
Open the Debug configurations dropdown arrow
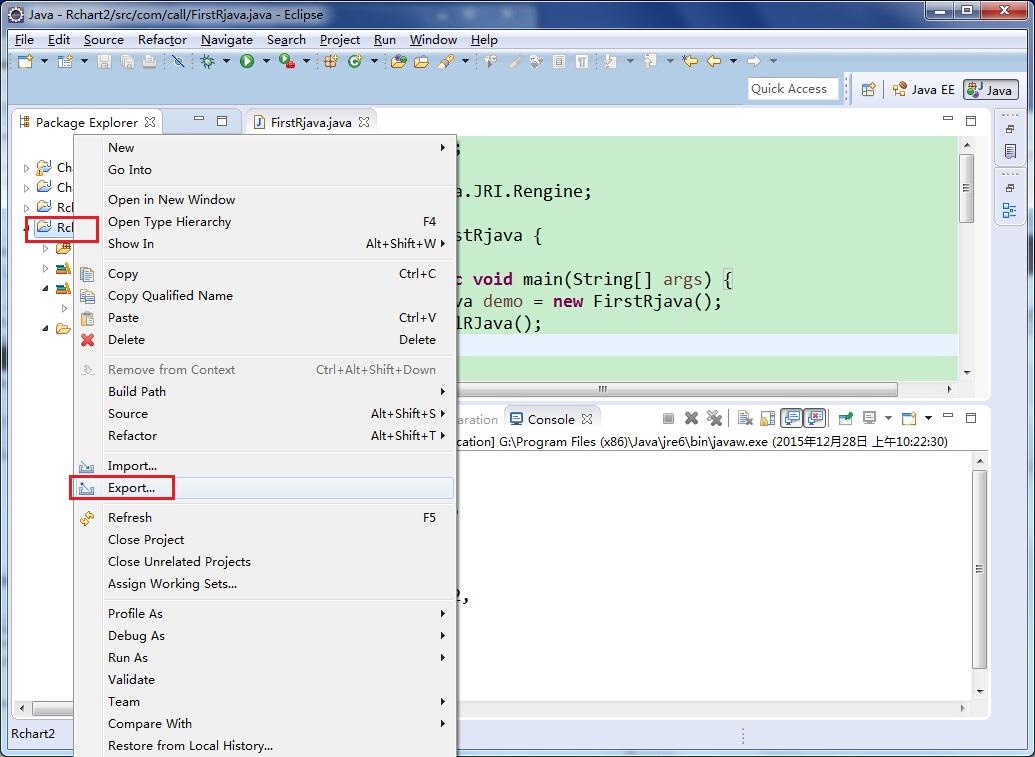(x=226, y=61)
